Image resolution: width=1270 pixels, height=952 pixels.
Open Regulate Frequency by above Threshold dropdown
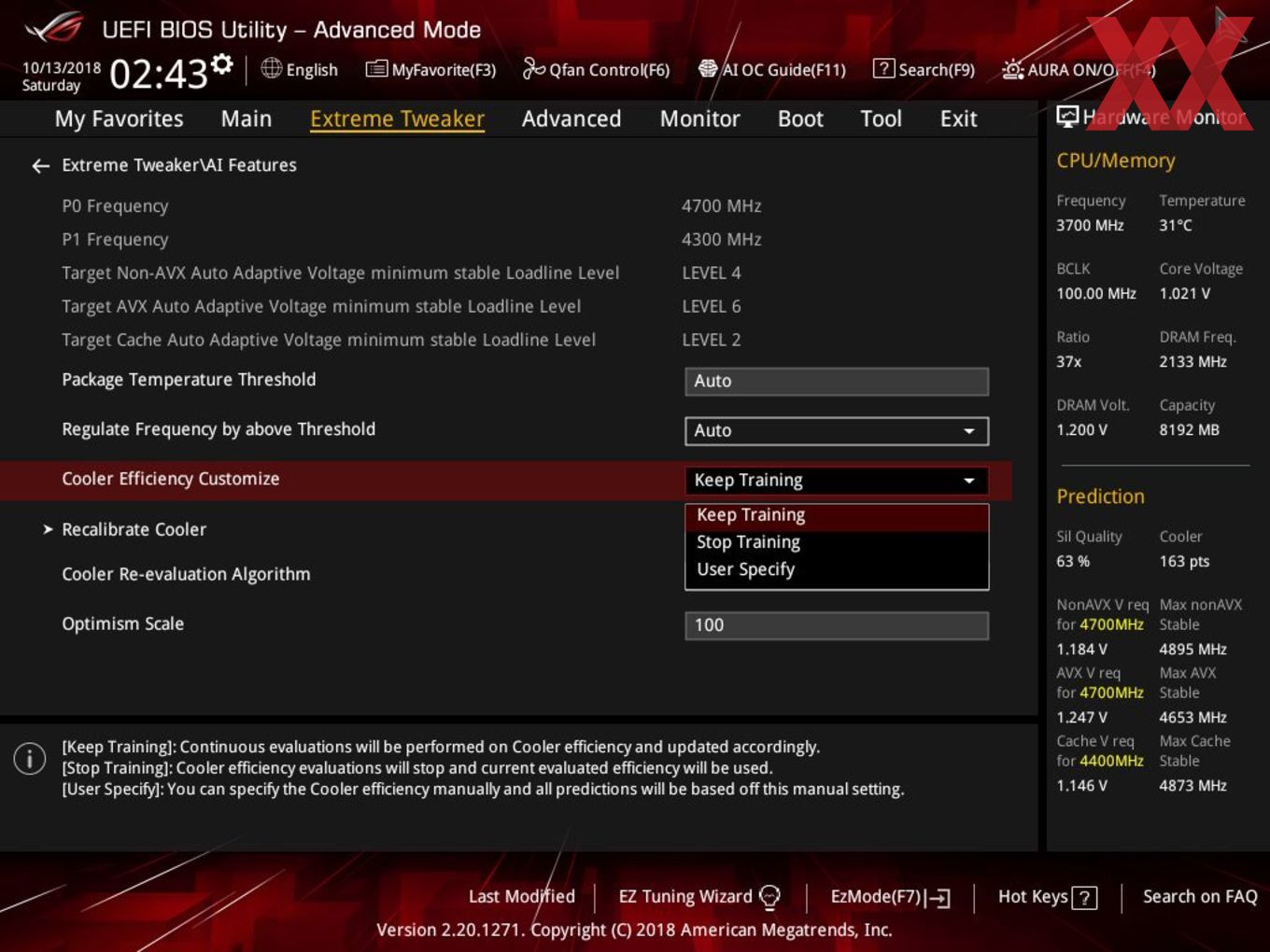[x=837, y=430]
